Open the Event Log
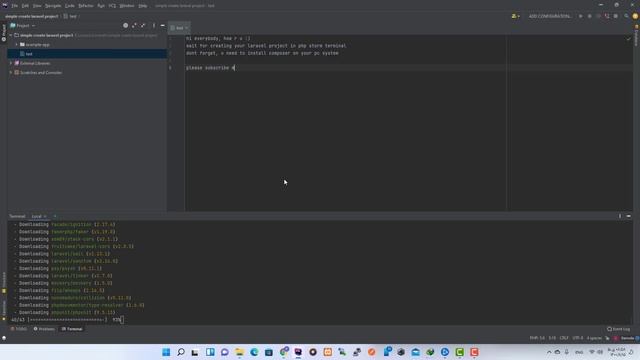 [619, 329]
